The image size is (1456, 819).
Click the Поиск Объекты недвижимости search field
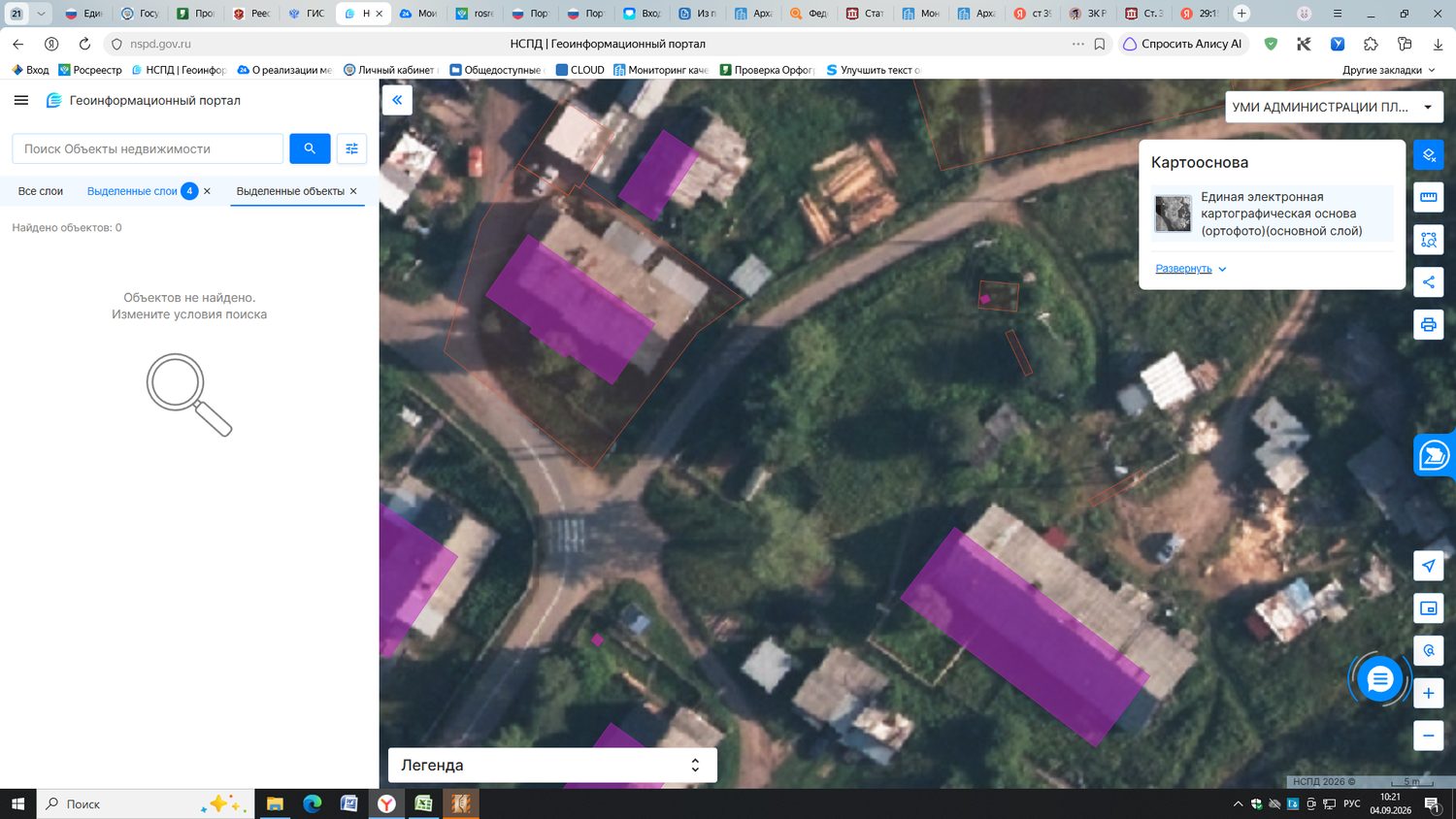pos(148,148)
